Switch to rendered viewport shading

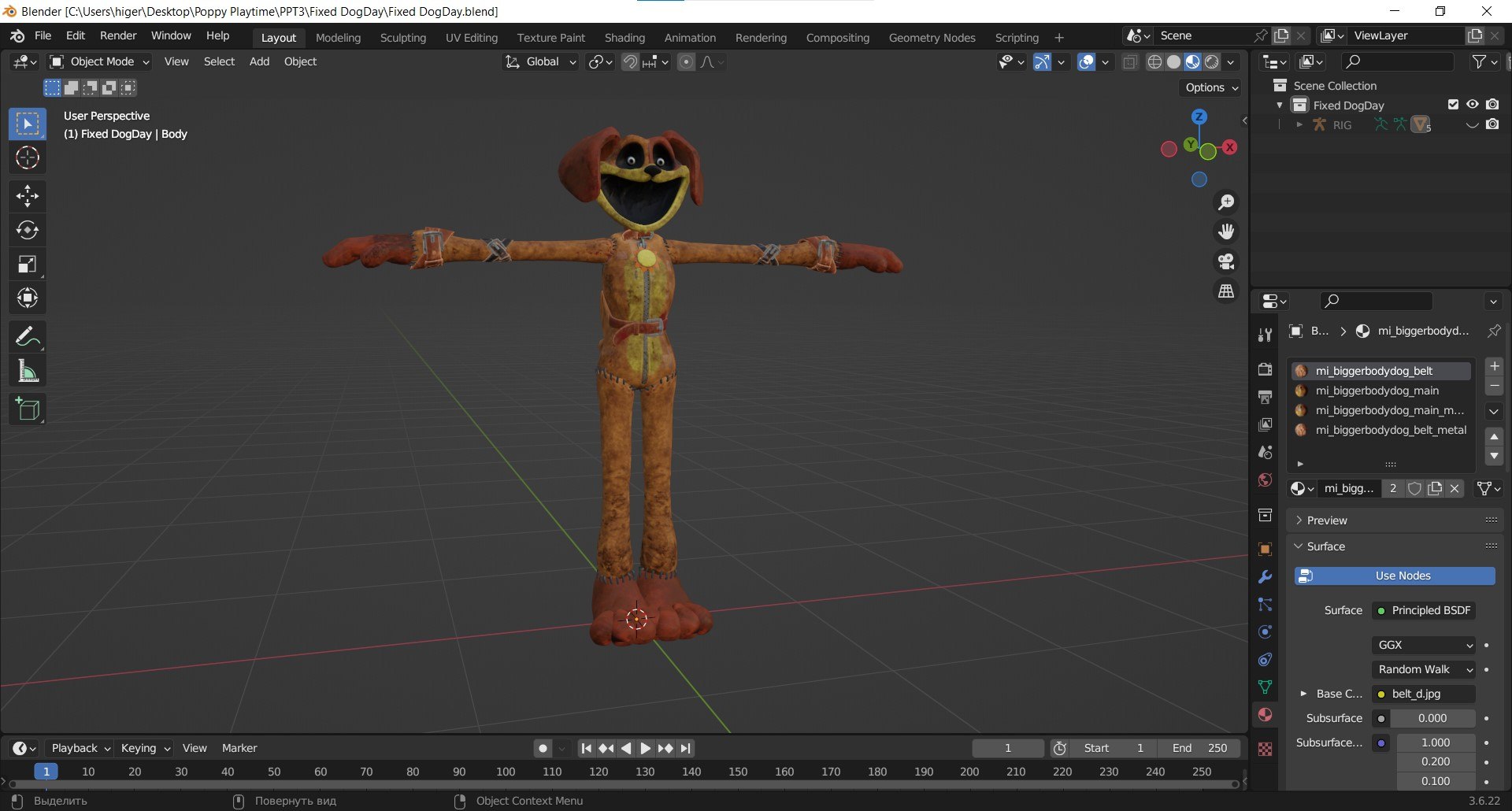pyautogui.click(x=1212, y=62)
